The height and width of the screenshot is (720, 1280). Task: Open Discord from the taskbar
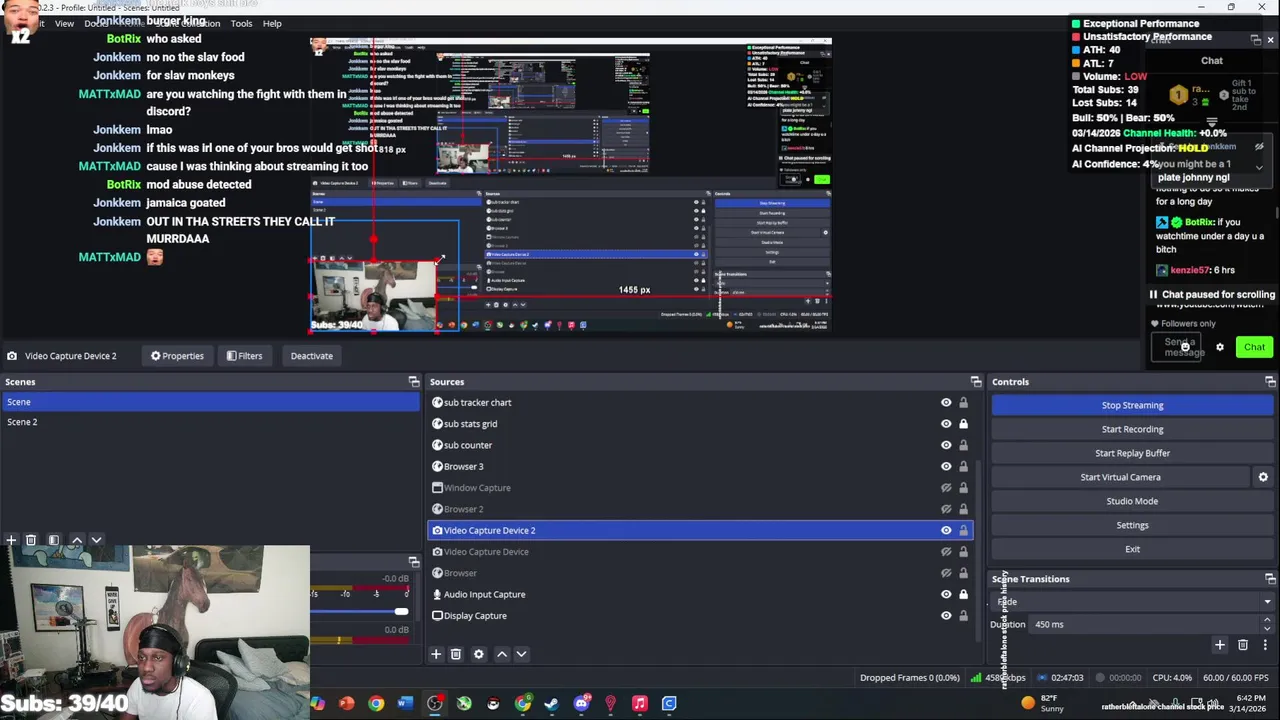pos(581,704)
